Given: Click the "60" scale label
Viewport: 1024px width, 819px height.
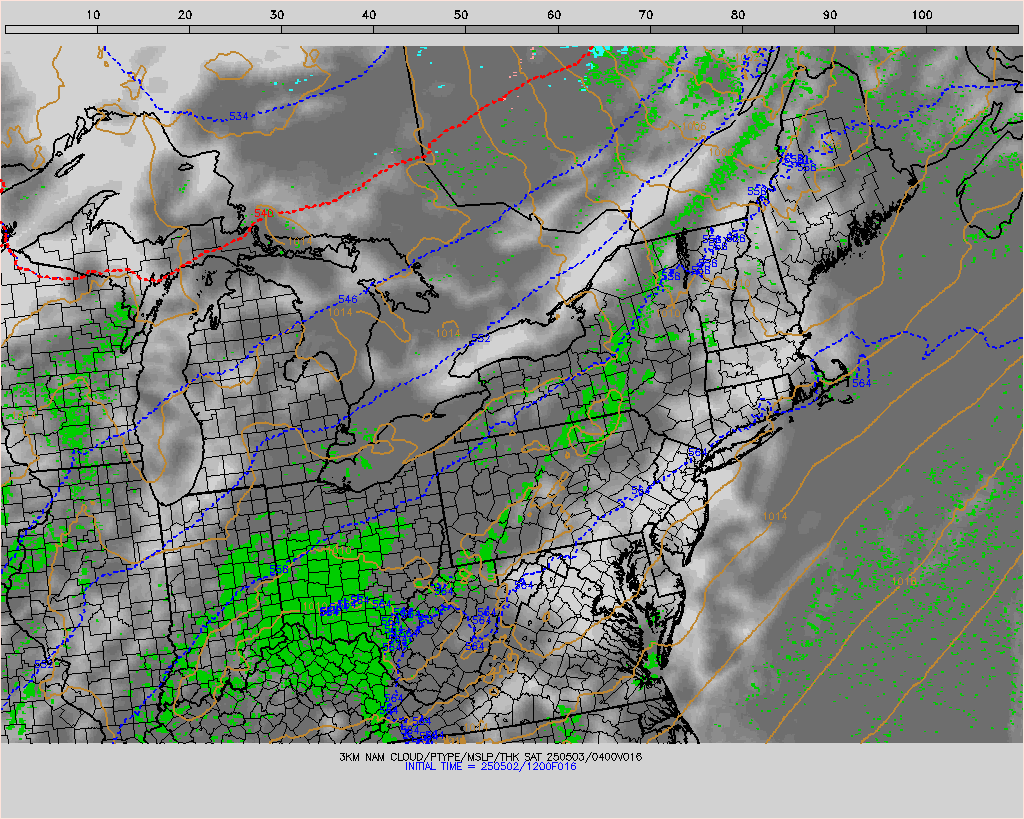Looking at the screenshot, I should pyautogui.click(x=554, y=15).
